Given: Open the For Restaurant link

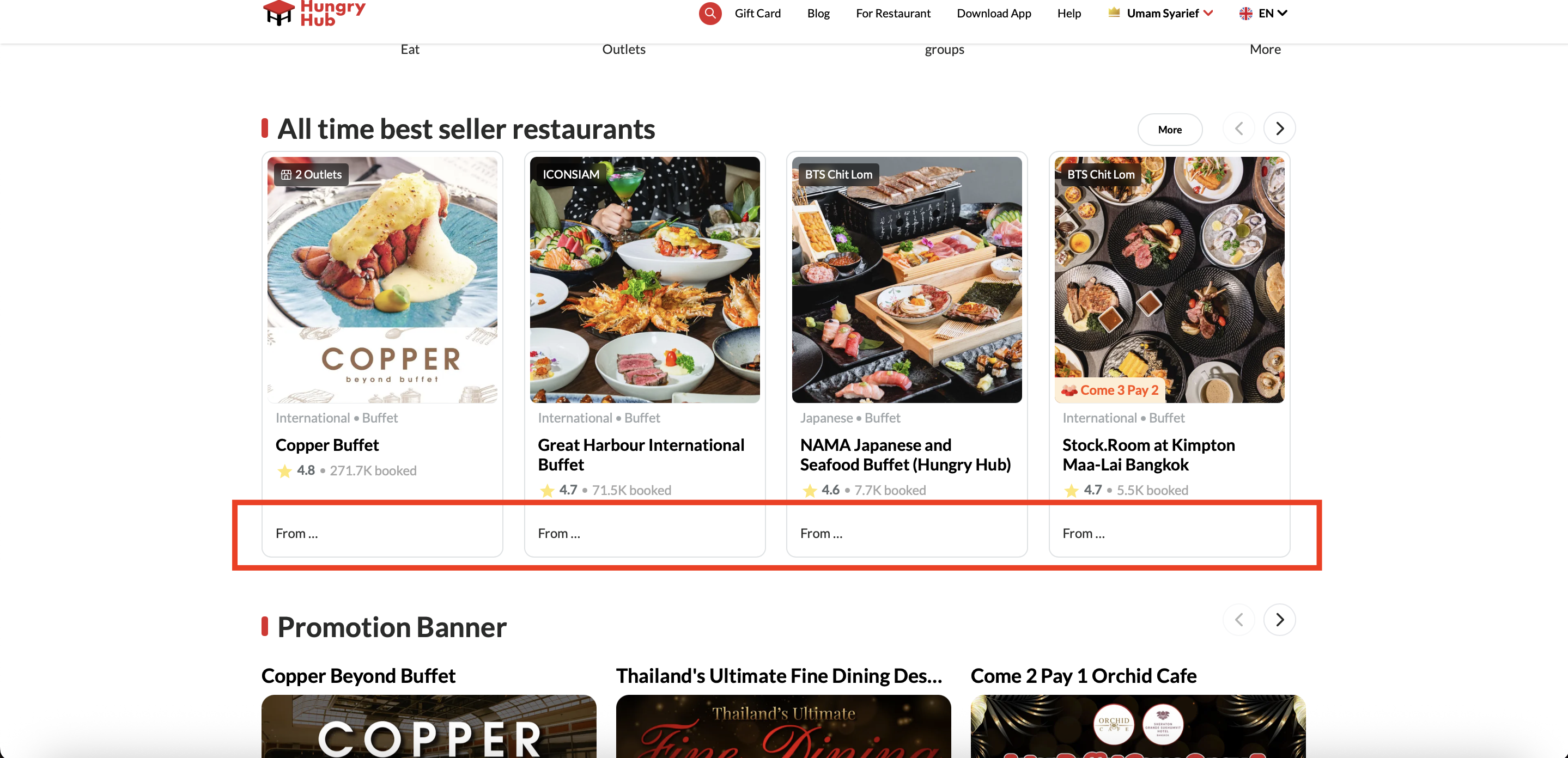Looking at the screenshot, I should tap(893, 14).
